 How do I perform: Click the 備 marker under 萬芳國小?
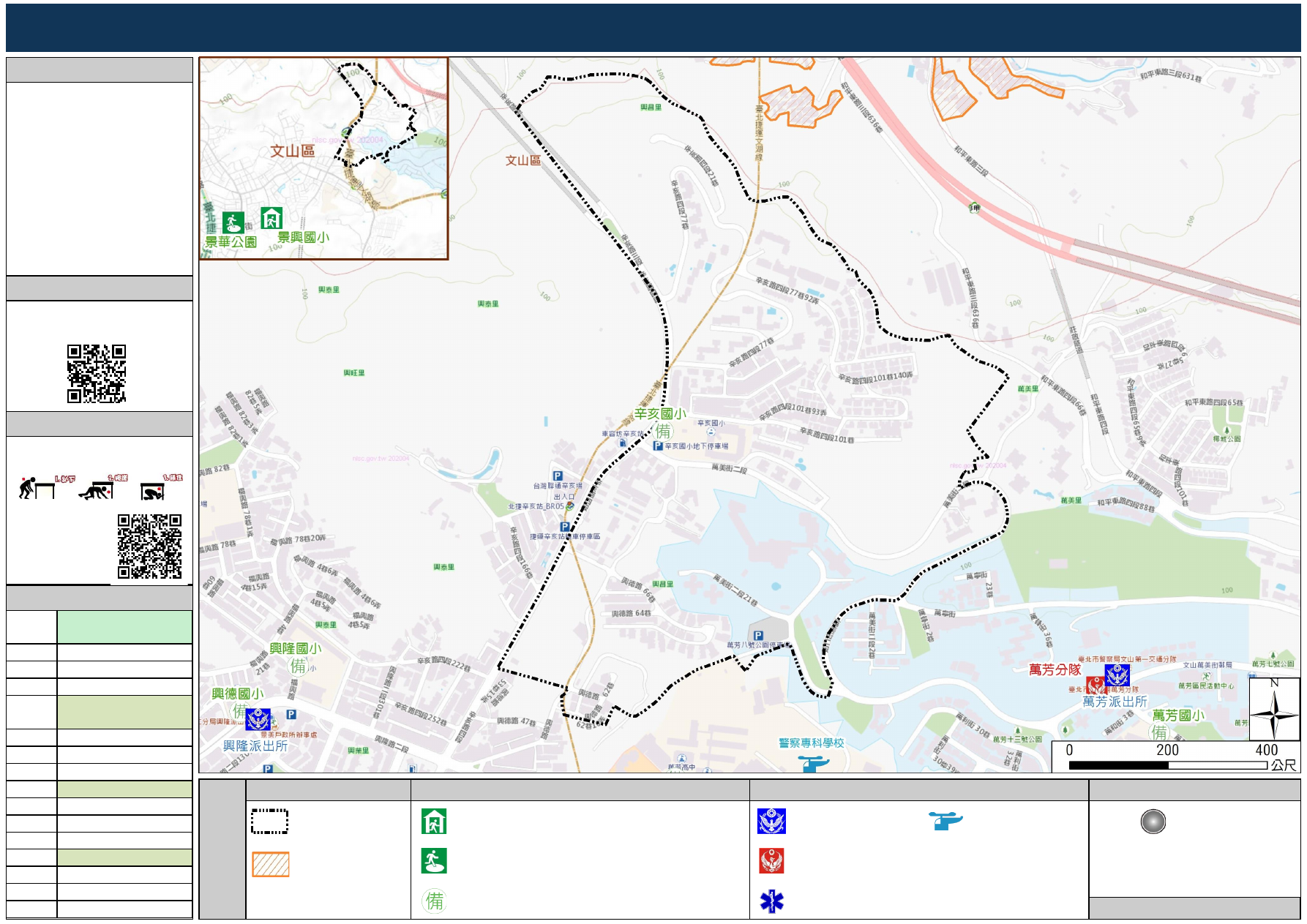pyautogui.click(x=1159, y=732)
